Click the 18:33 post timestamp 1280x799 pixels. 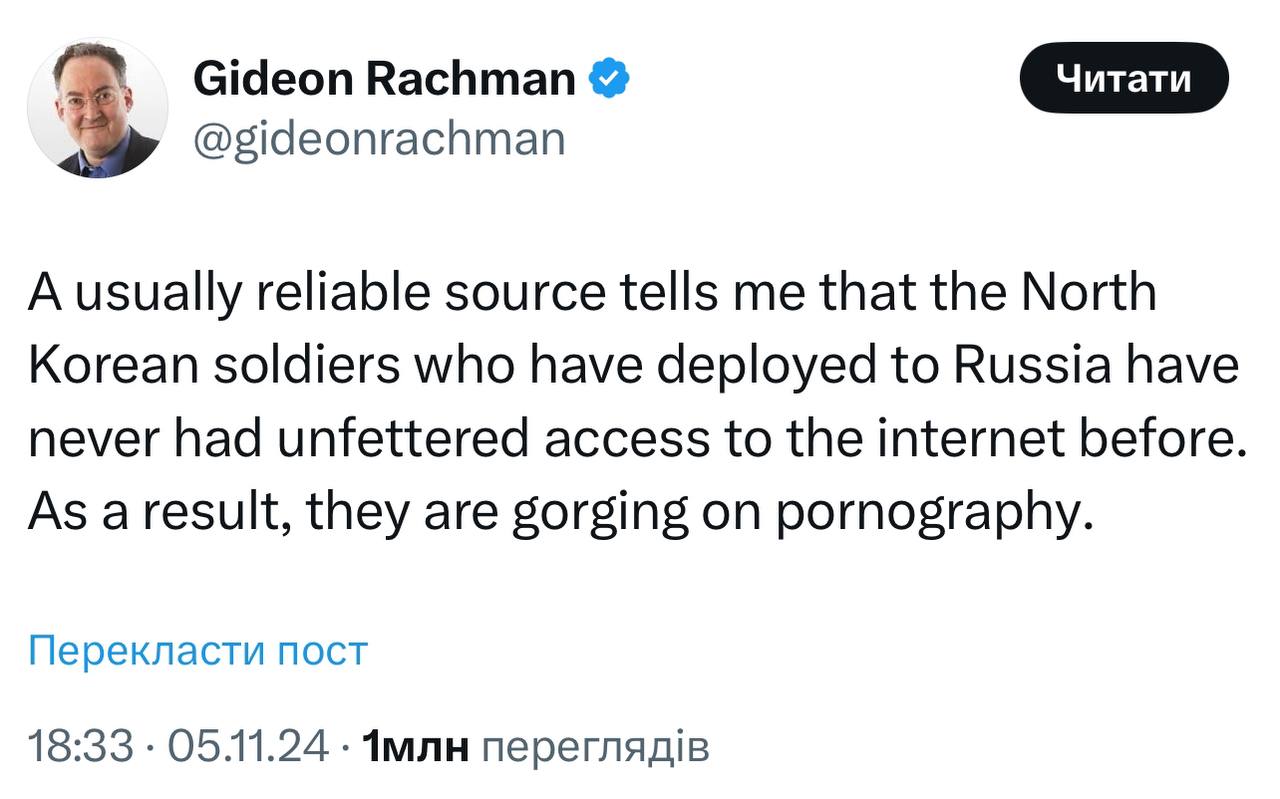pyautogui.click(x=80, y=746)
